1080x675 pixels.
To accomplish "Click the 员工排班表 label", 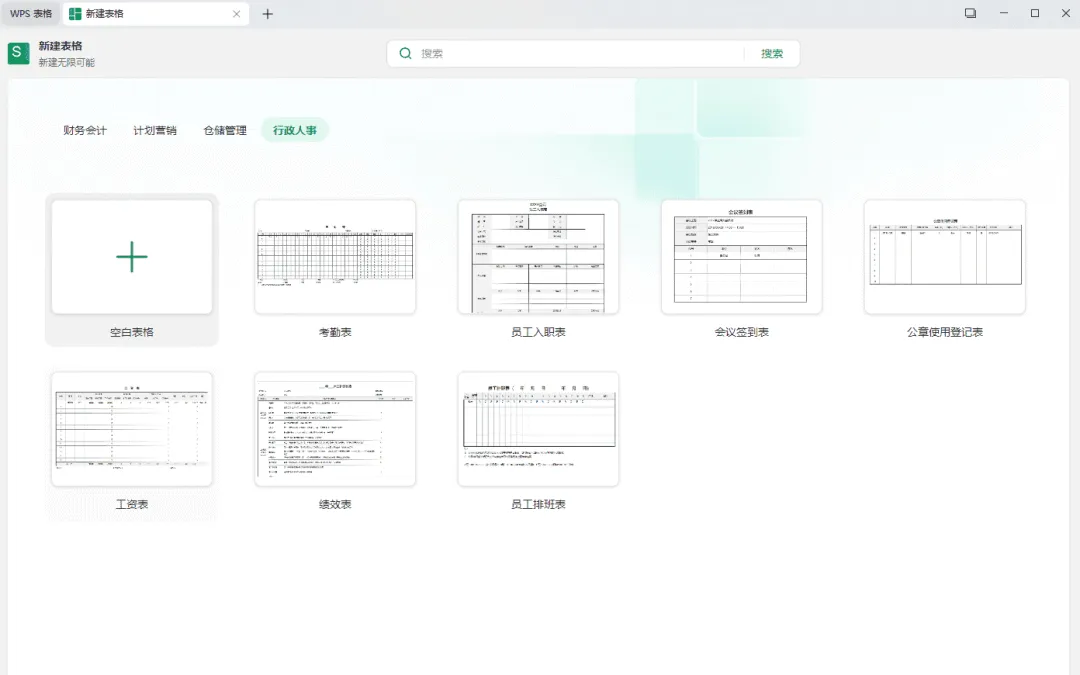I will tap(538, 504).
